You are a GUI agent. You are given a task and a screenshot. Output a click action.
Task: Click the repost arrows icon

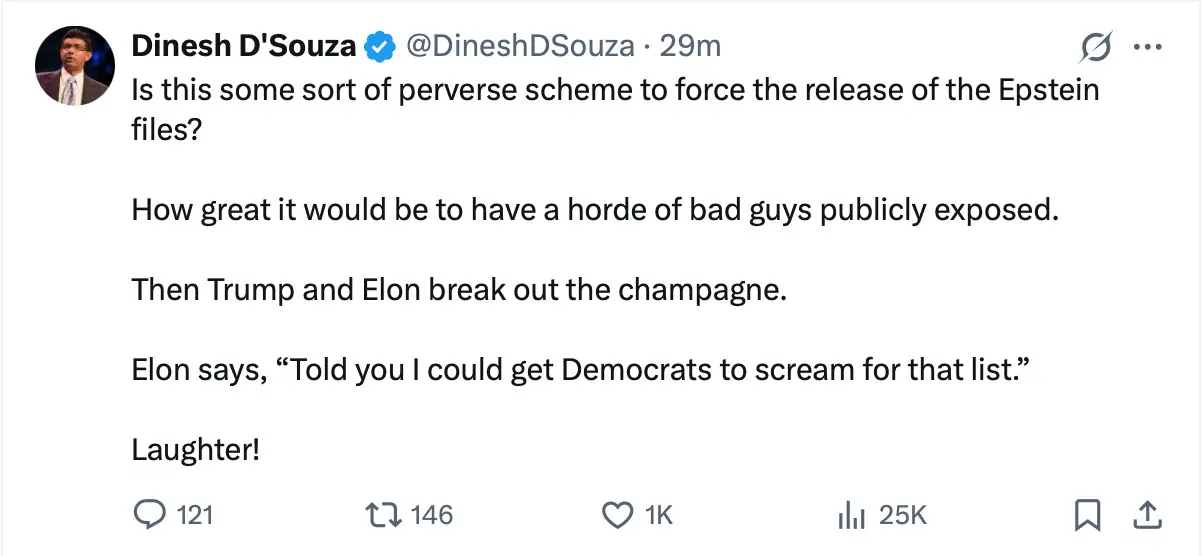point(385,515)
